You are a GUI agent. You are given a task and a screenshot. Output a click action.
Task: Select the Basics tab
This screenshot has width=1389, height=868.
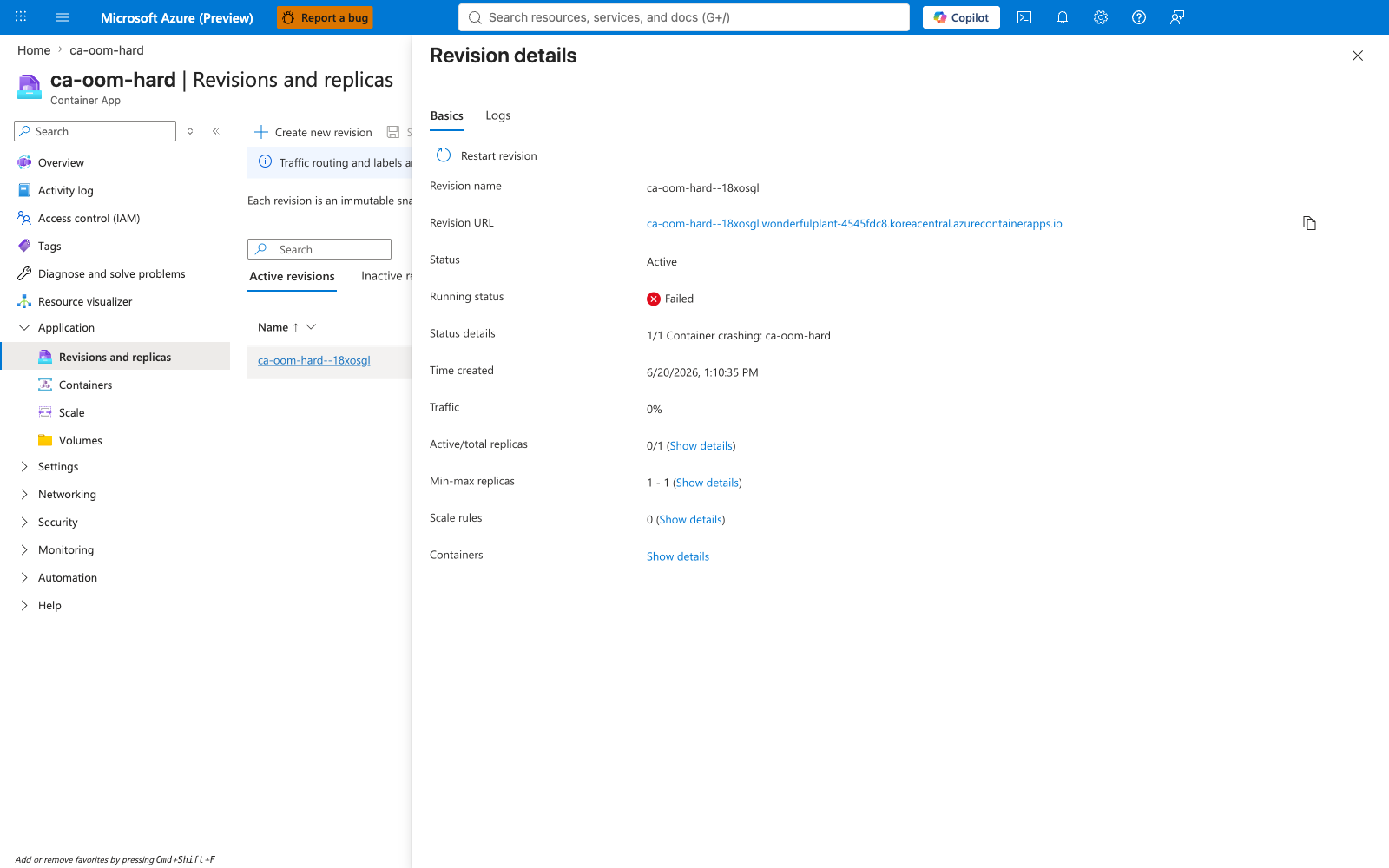(x=447, y=115)
